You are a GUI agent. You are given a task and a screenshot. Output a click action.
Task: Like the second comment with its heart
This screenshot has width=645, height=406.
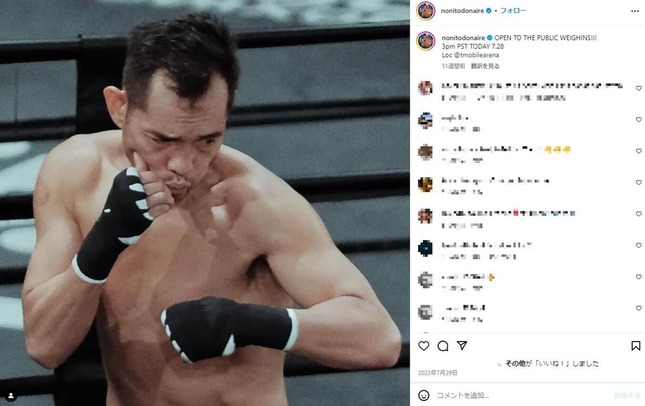638,120
